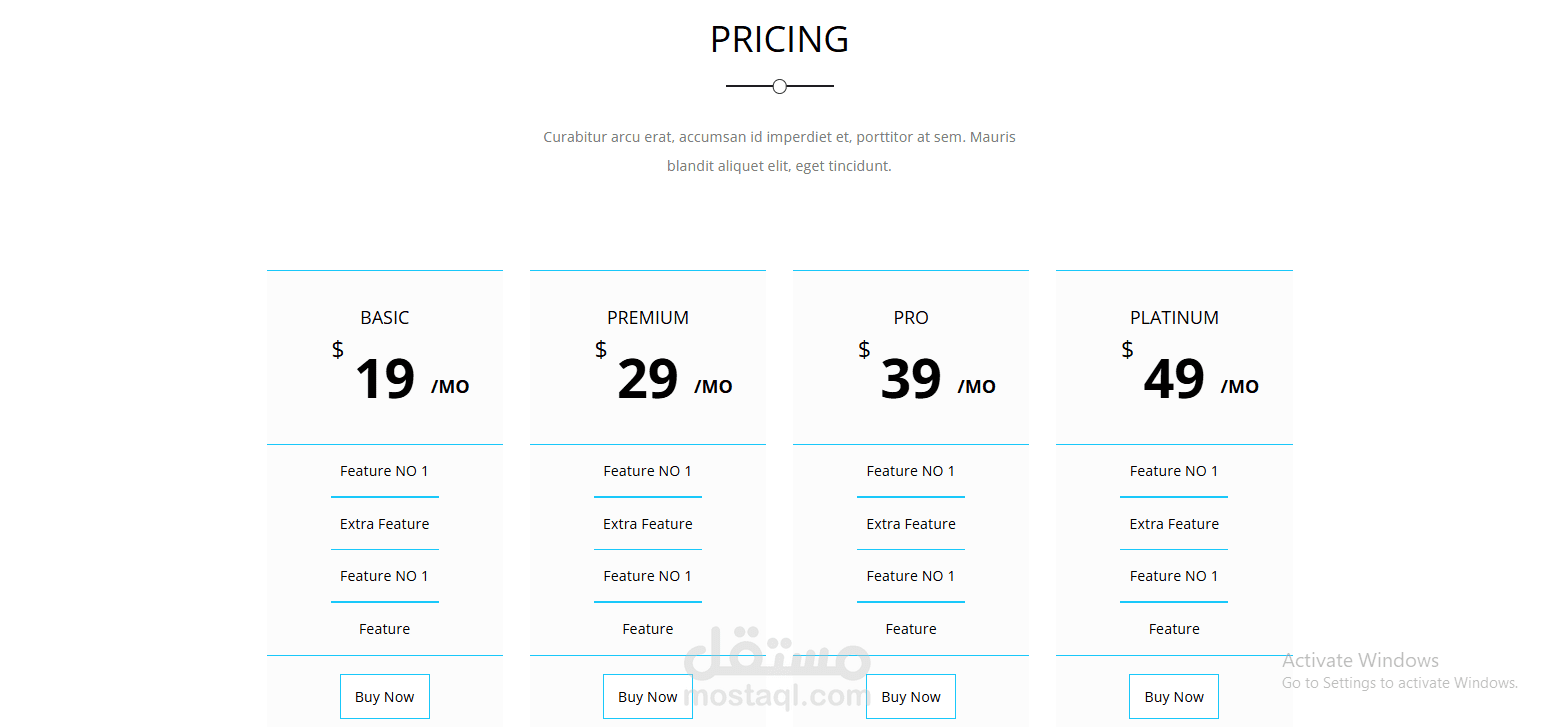The width and height of the screenshot is (1555, 727).
Task: Click Buy Now under the Basic plan
Action: (385, 697)
